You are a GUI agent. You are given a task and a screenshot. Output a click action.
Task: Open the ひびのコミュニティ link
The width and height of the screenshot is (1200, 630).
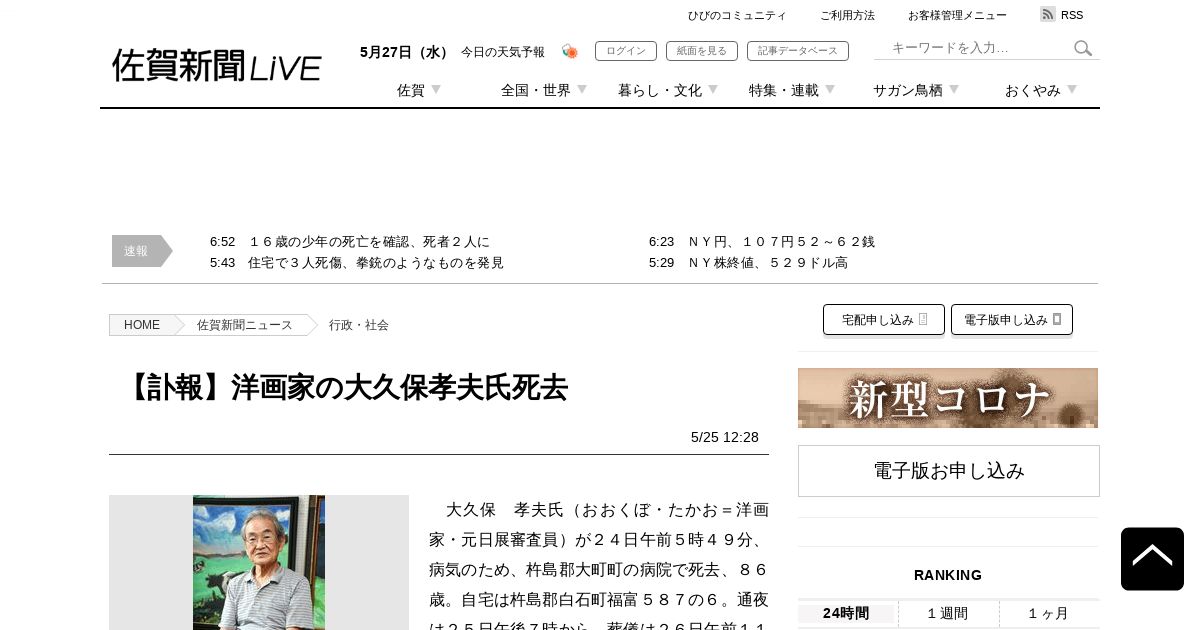[x=737, y=15]
